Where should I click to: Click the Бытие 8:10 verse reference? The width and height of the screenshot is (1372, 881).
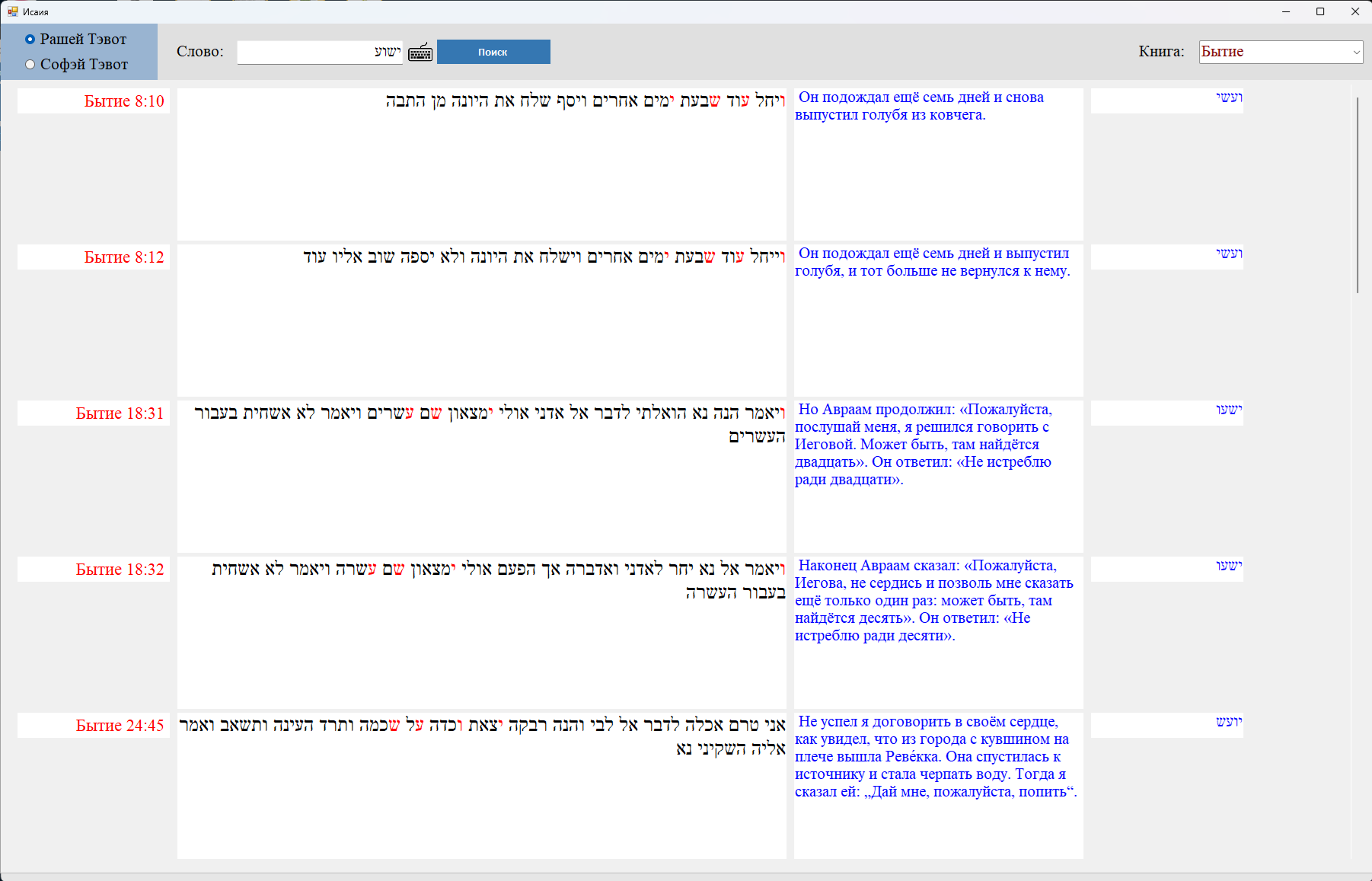[x=124, y=101]
